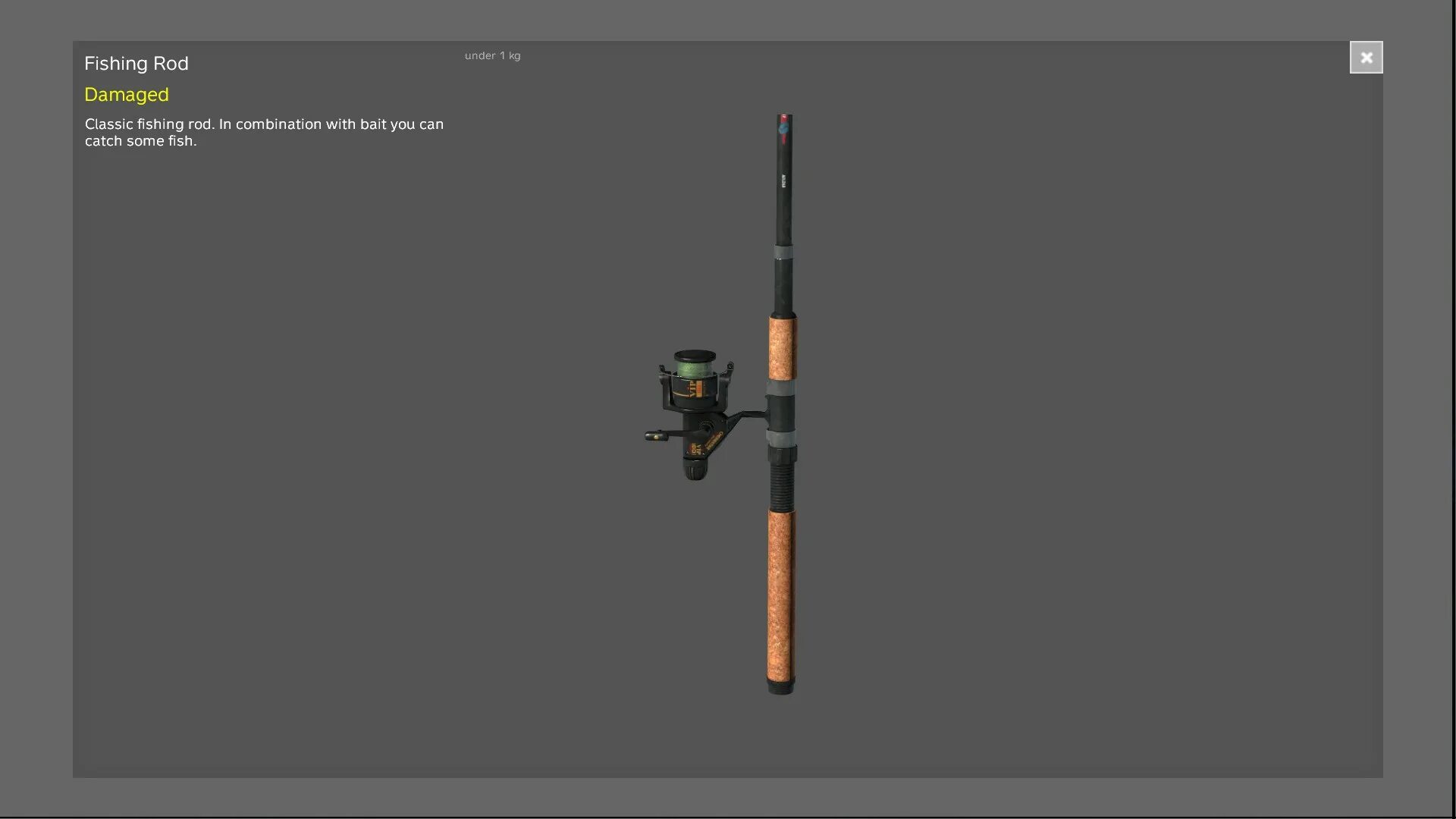Click the upper short cork grip
This screenshot has width=1456, height=819.
[782, 347]
